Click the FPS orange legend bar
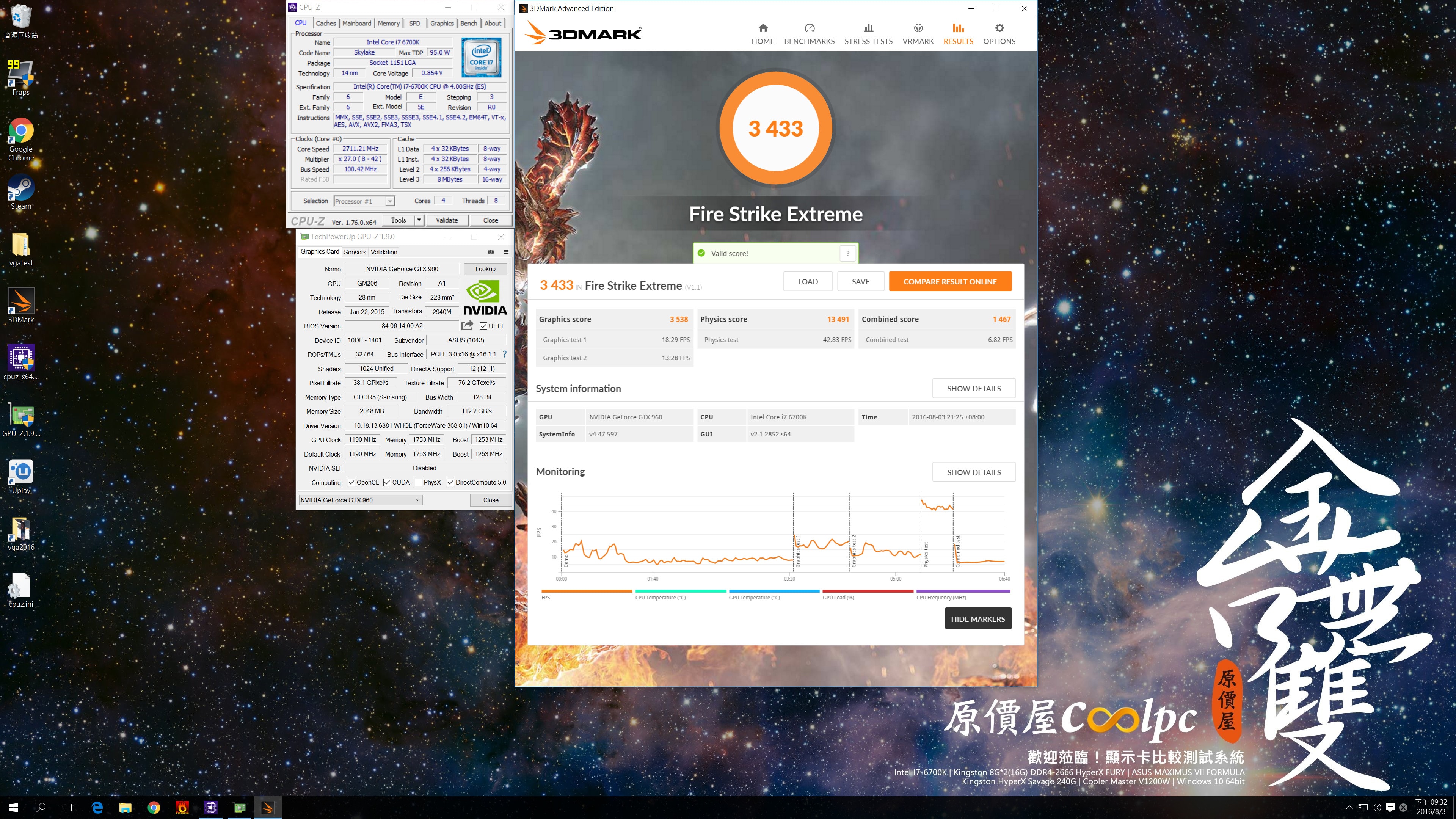The image size is (1456, 819). pyautogui.click(x=587, y=591)
